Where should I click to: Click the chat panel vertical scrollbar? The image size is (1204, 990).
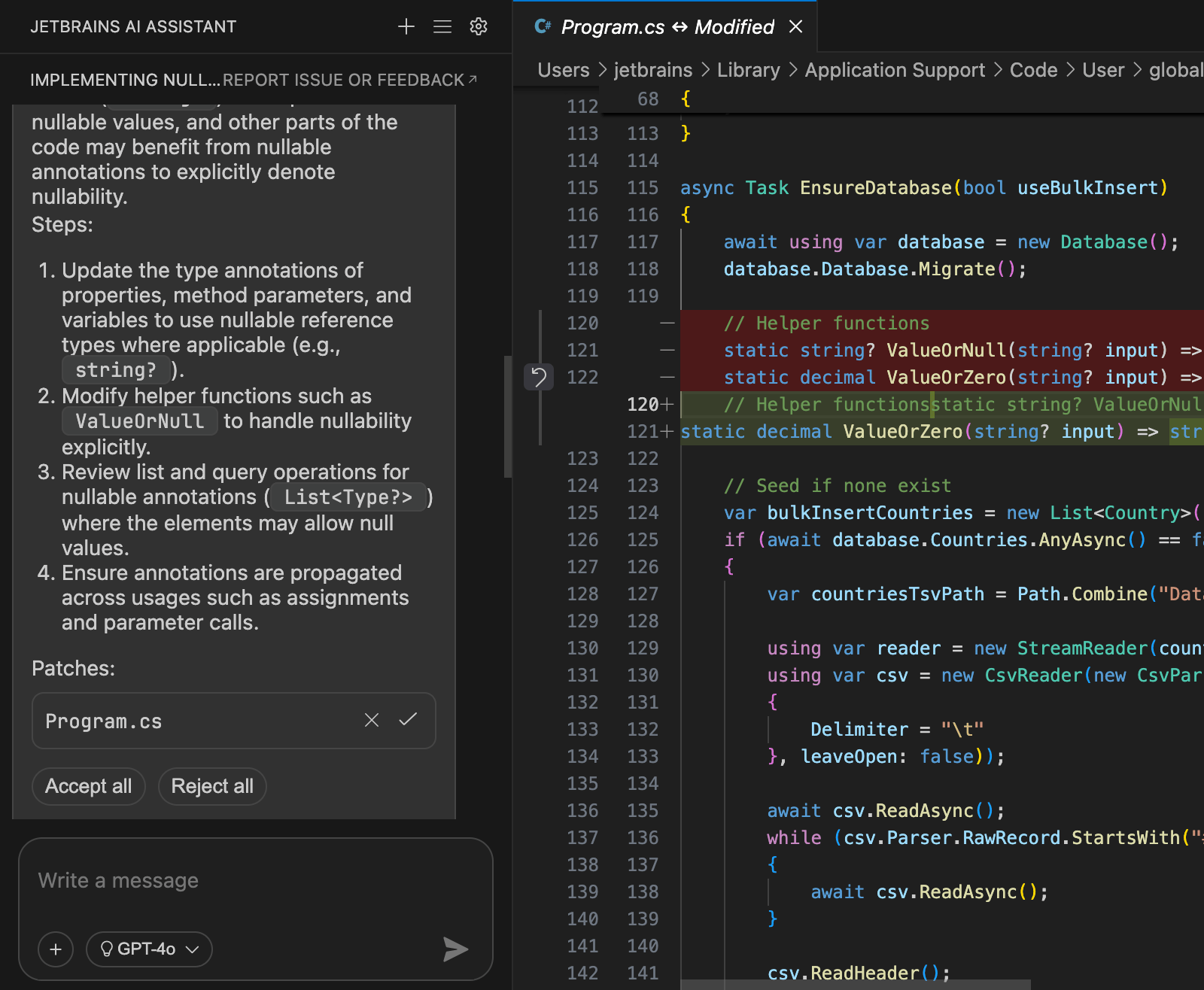(508, 416)
